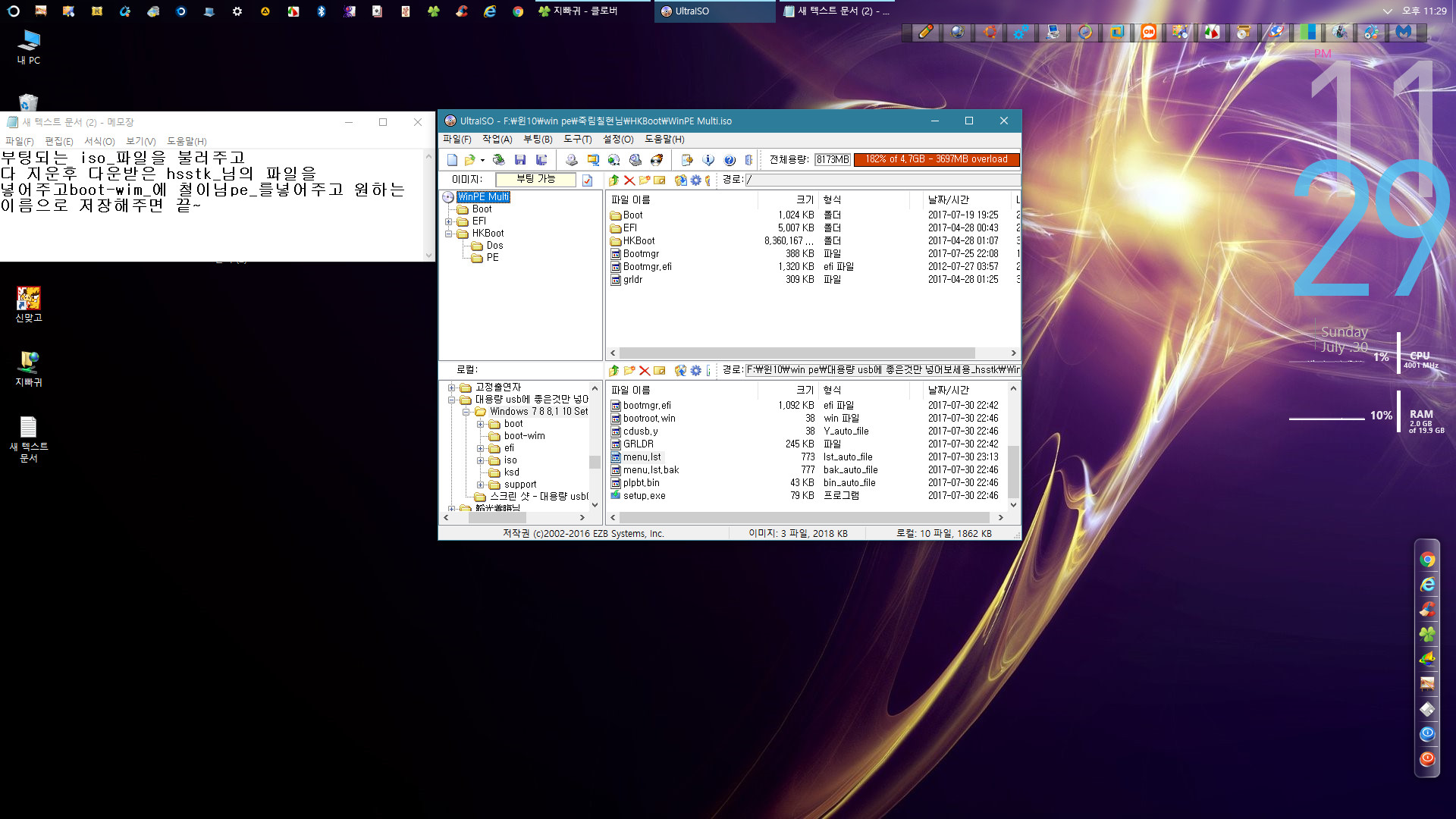Expand the support folder in local tree

tap(481, 485)
